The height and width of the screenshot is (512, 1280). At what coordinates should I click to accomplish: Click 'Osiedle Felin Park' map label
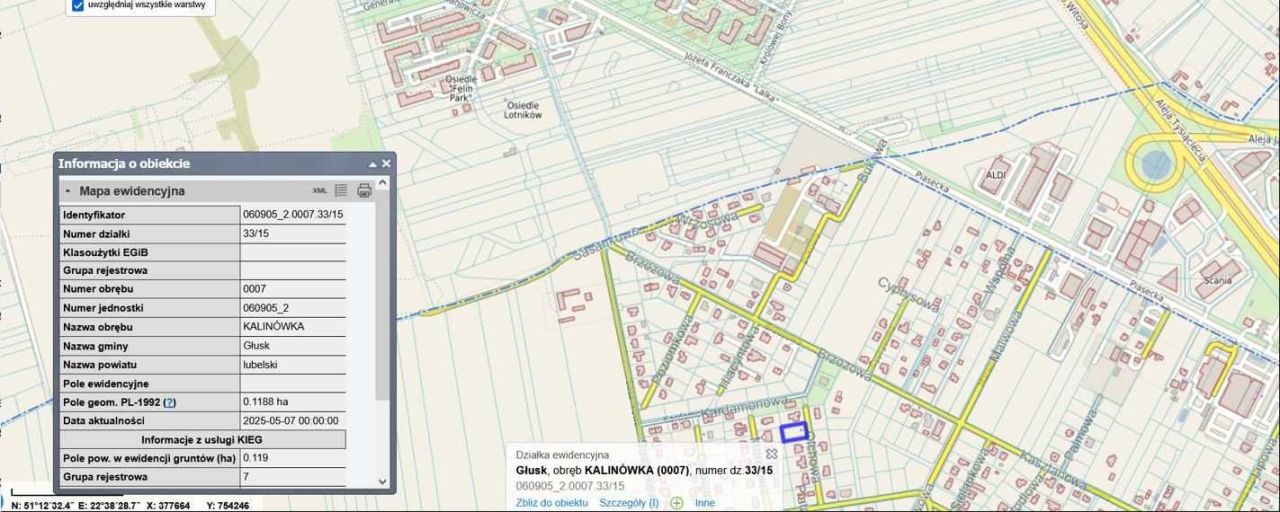tap(459, 88)
